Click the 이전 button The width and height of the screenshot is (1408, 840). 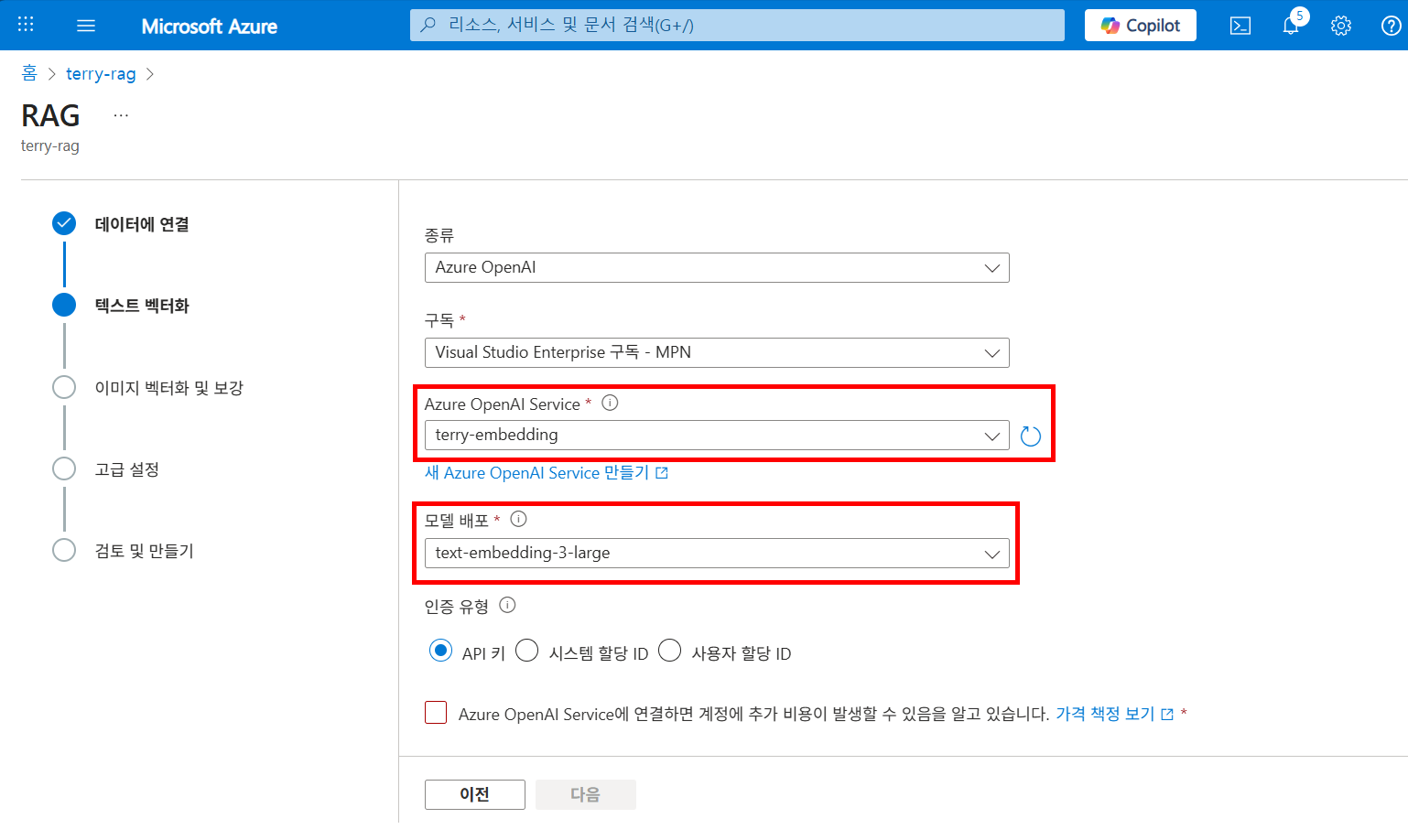point(474,794)
